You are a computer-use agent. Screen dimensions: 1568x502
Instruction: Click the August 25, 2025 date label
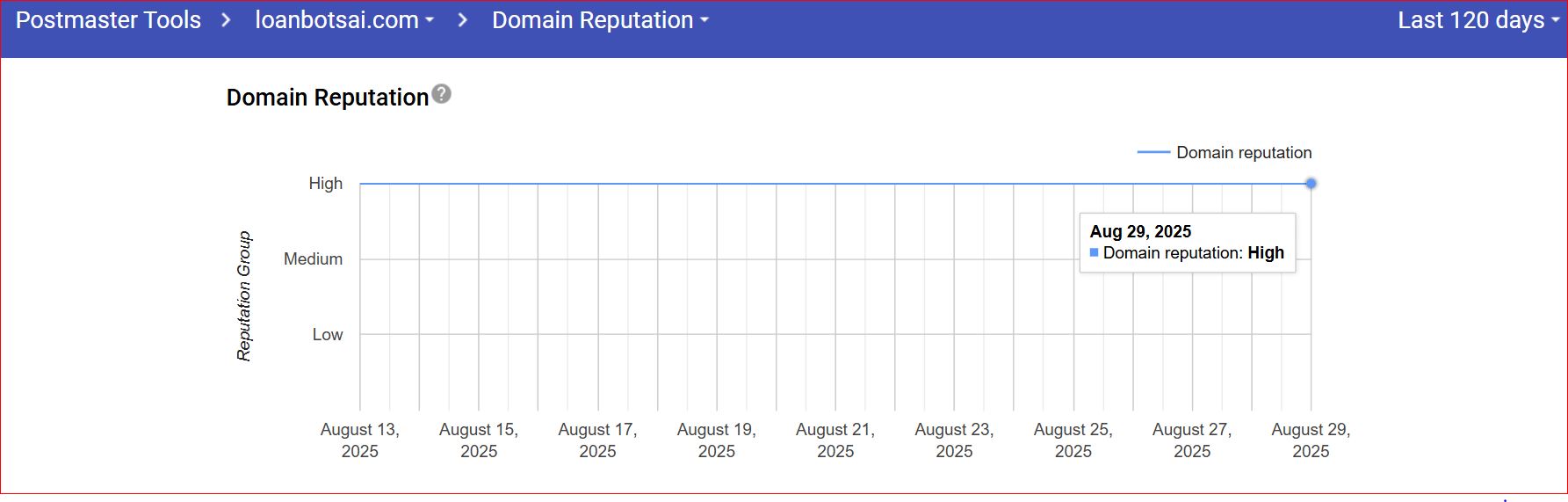(x=1073, y=440)
